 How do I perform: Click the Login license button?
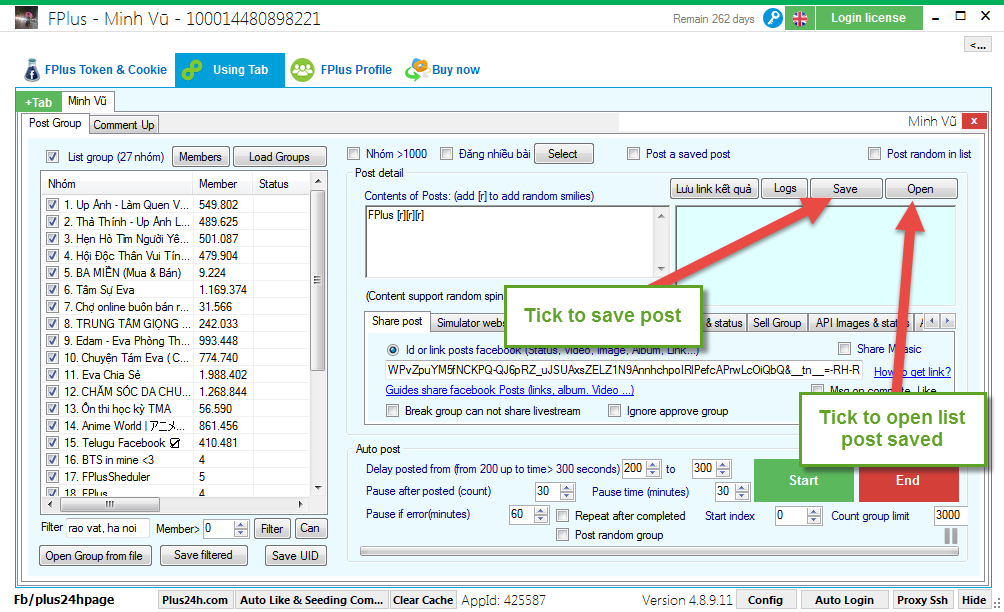tap(868, 18)
